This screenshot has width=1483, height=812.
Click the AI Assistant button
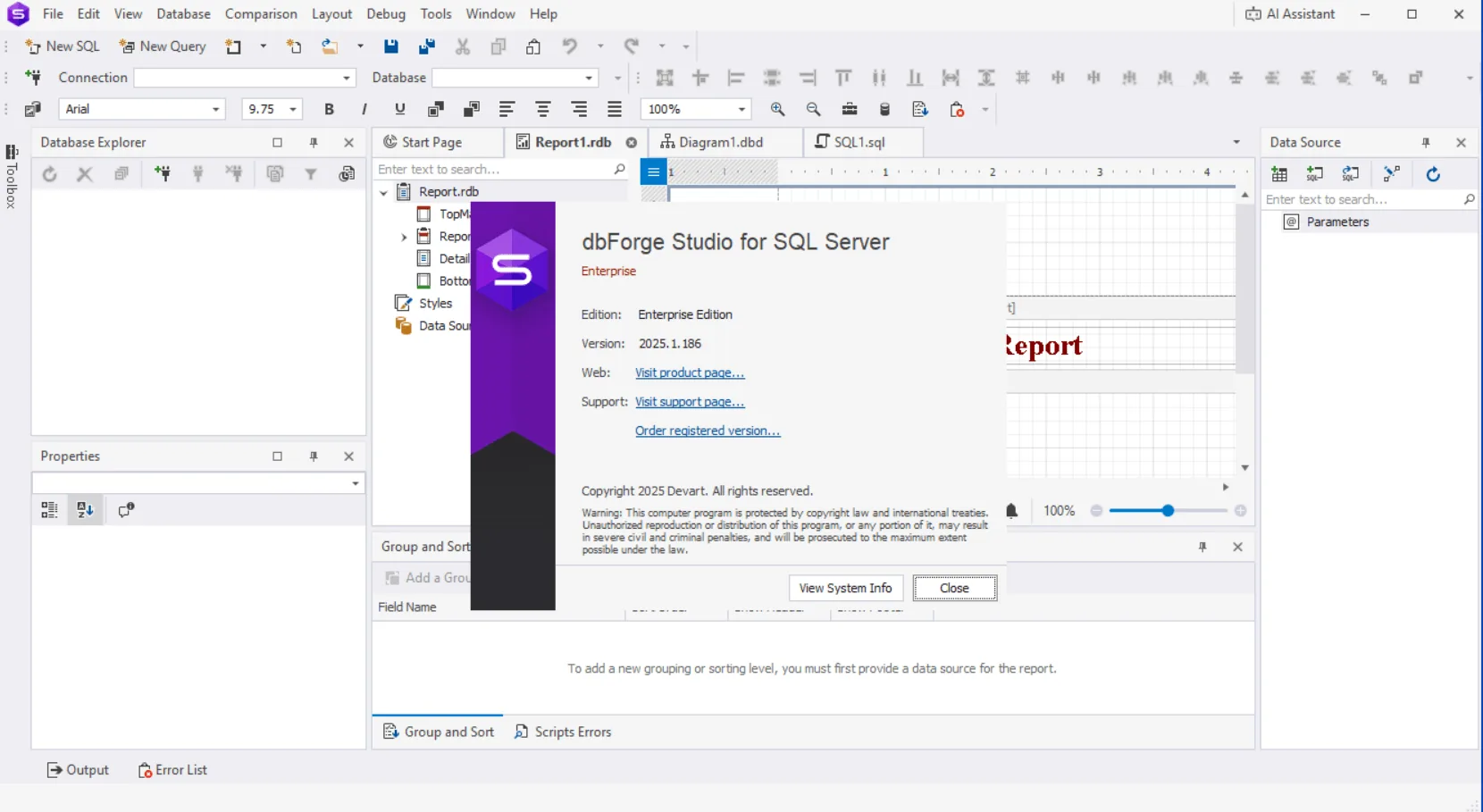pyautogui.click(x=1290, y=14)
